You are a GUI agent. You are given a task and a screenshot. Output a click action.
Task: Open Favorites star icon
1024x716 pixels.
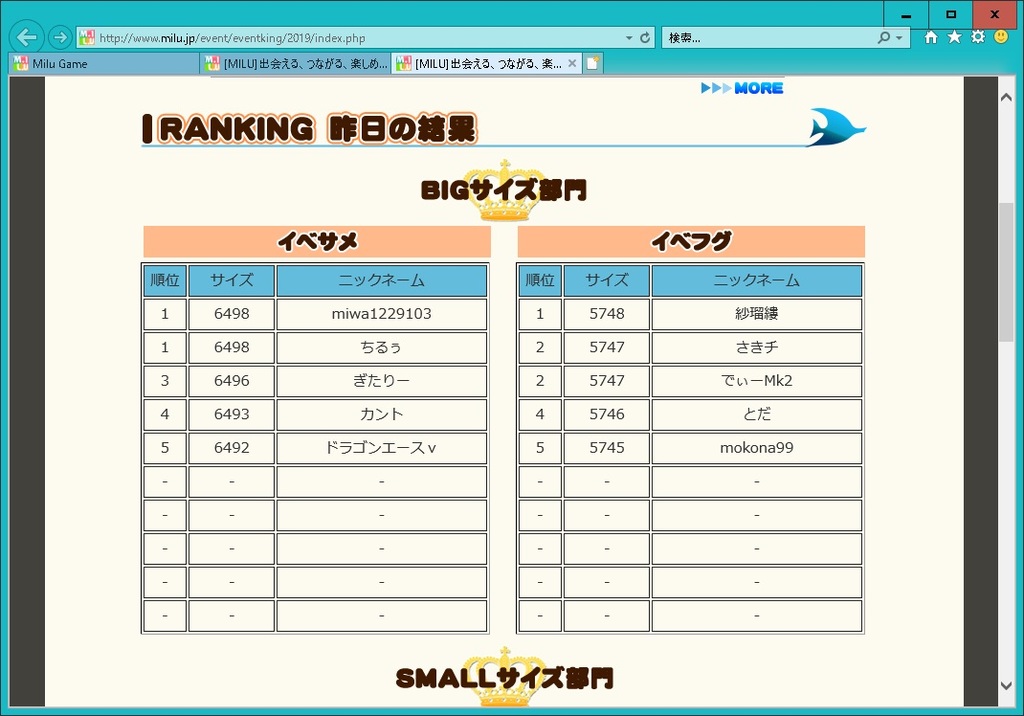[954, 37]
